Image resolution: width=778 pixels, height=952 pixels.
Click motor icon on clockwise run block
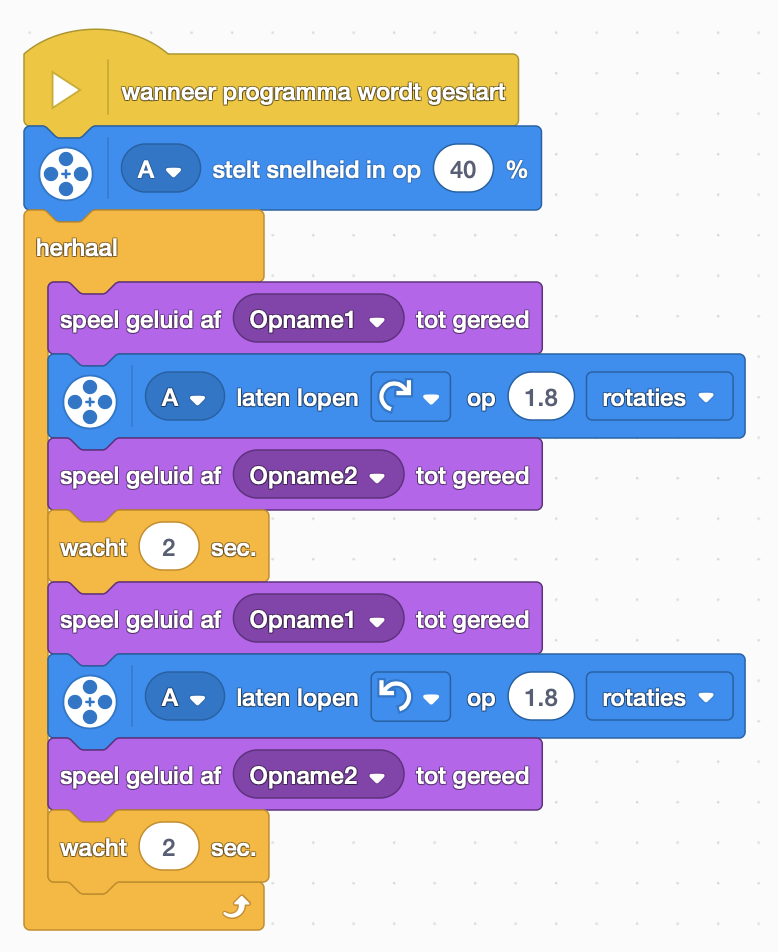pos(90,402)
